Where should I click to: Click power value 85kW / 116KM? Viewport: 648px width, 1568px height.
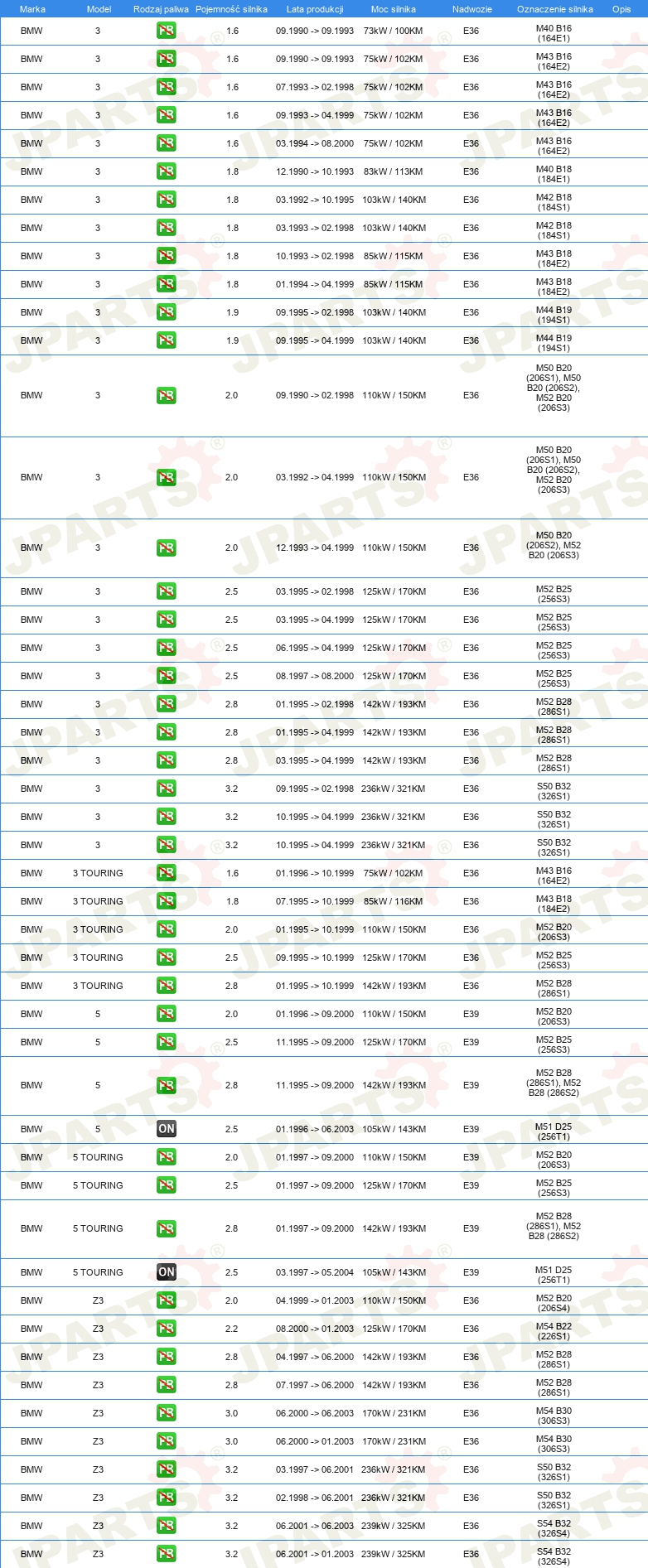tap(393, 901)
